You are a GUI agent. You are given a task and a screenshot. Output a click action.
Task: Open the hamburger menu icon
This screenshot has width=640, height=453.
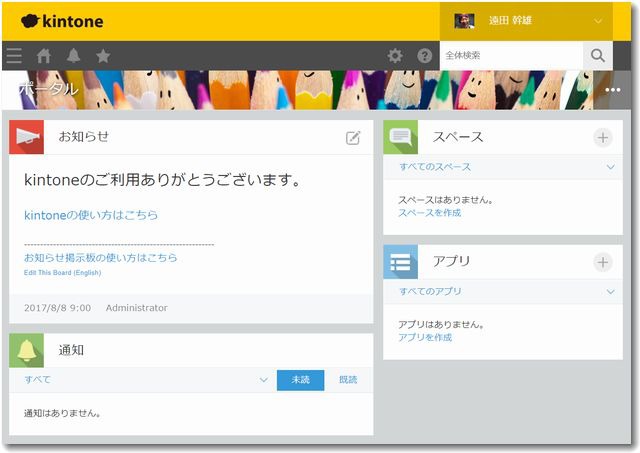(14, 56)
